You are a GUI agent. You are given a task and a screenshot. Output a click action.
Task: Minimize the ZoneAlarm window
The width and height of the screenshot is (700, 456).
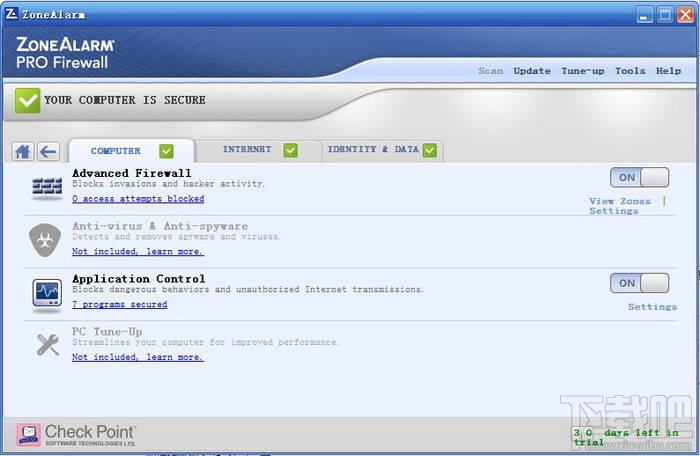(x=644, y=14)
